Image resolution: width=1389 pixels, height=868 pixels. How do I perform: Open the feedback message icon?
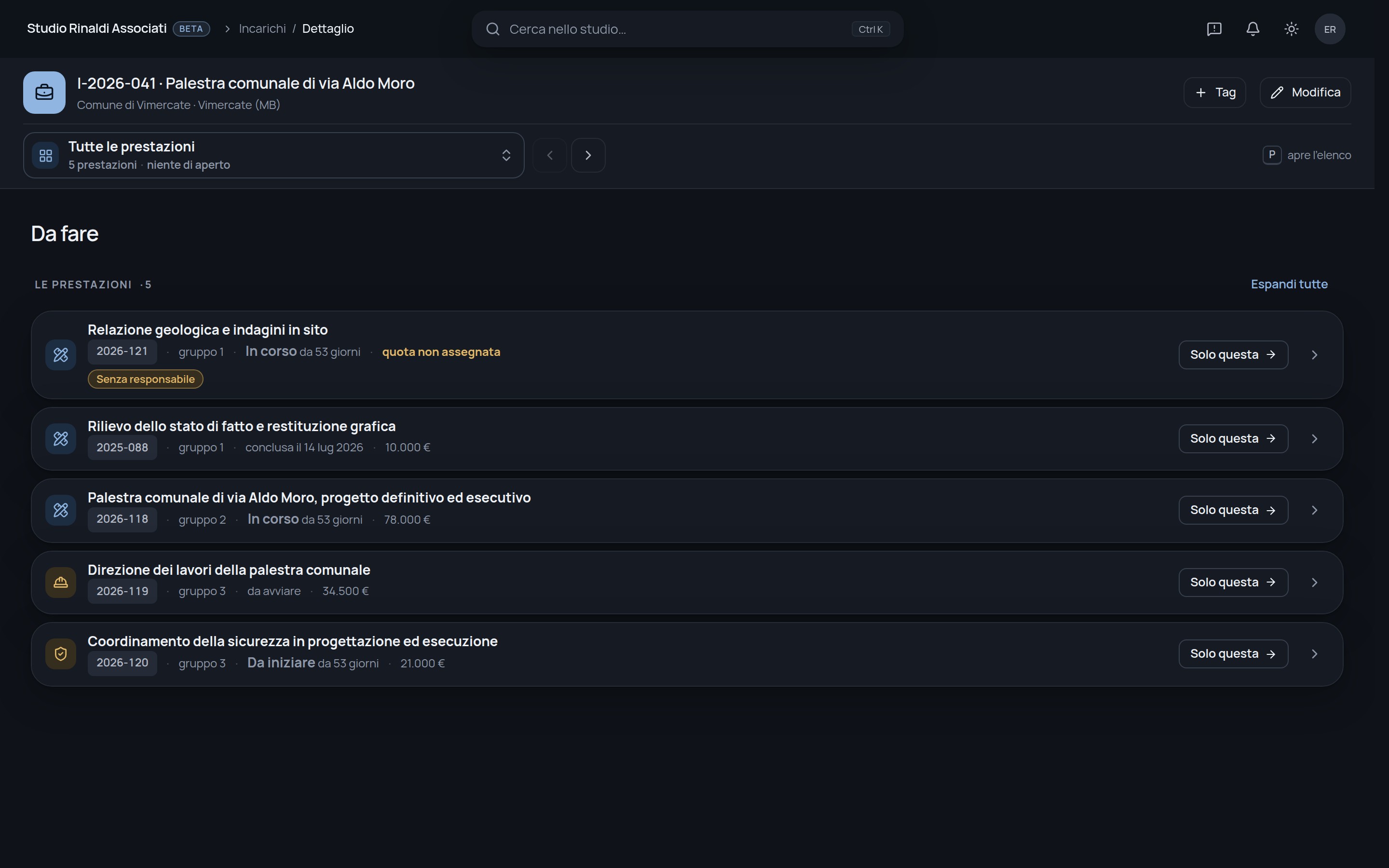click(x=1214, y=29)
